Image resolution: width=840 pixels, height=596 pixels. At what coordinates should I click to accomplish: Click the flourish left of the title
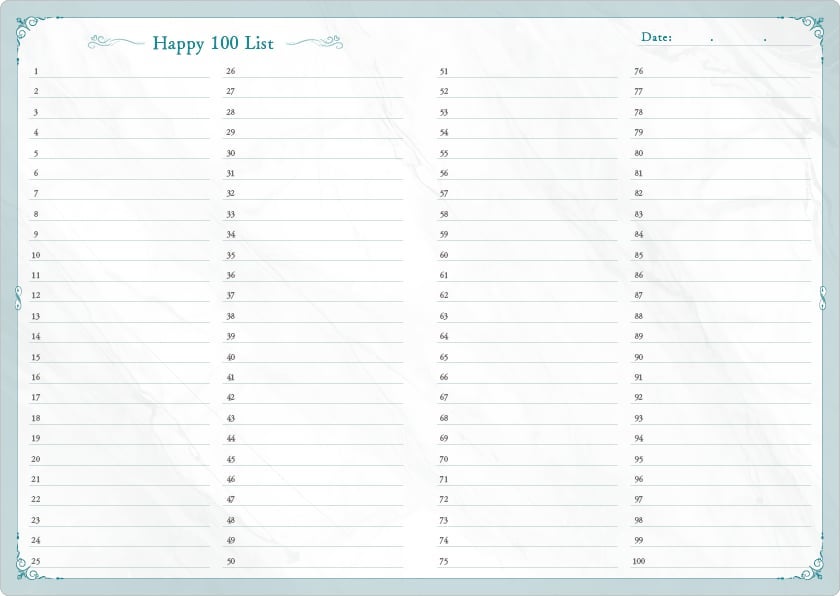point(116,42)
